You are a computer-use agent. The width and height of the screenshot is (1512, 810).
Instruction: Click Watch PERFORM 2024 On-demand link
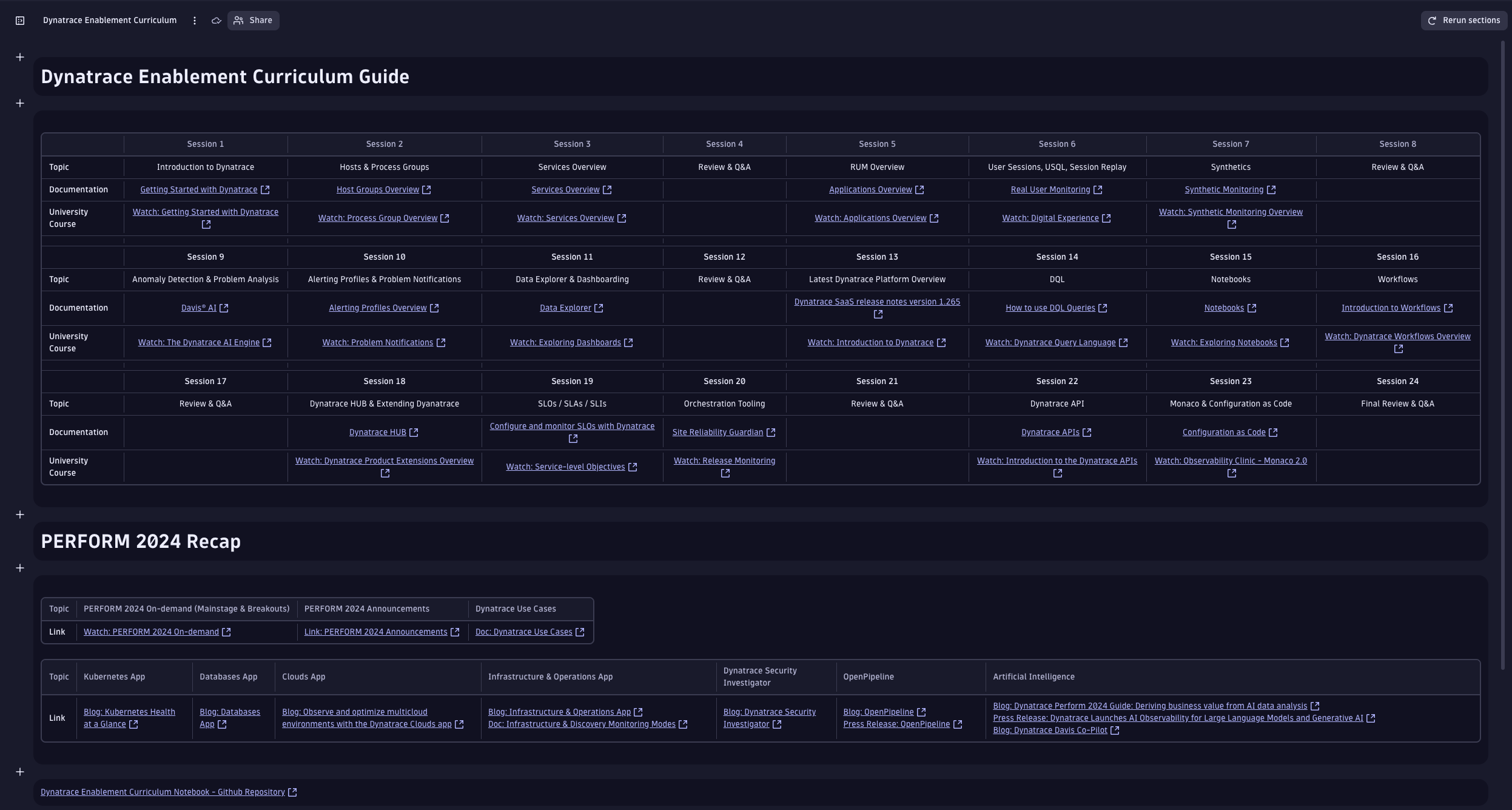click(x=151, y=631)
